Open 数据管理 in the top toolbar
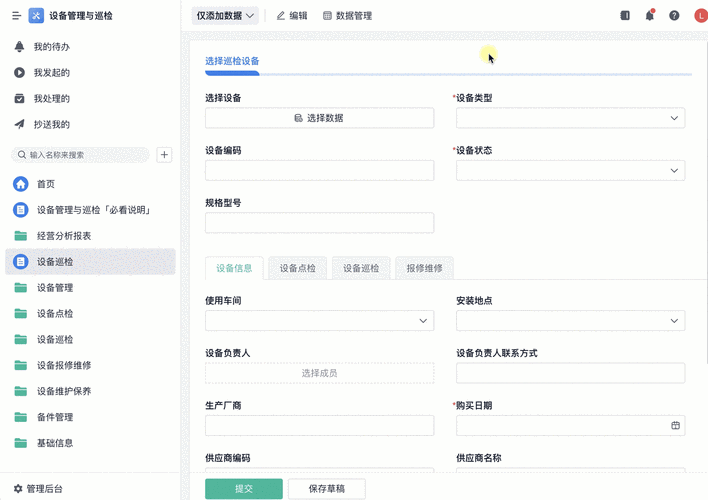 (347, 16)
